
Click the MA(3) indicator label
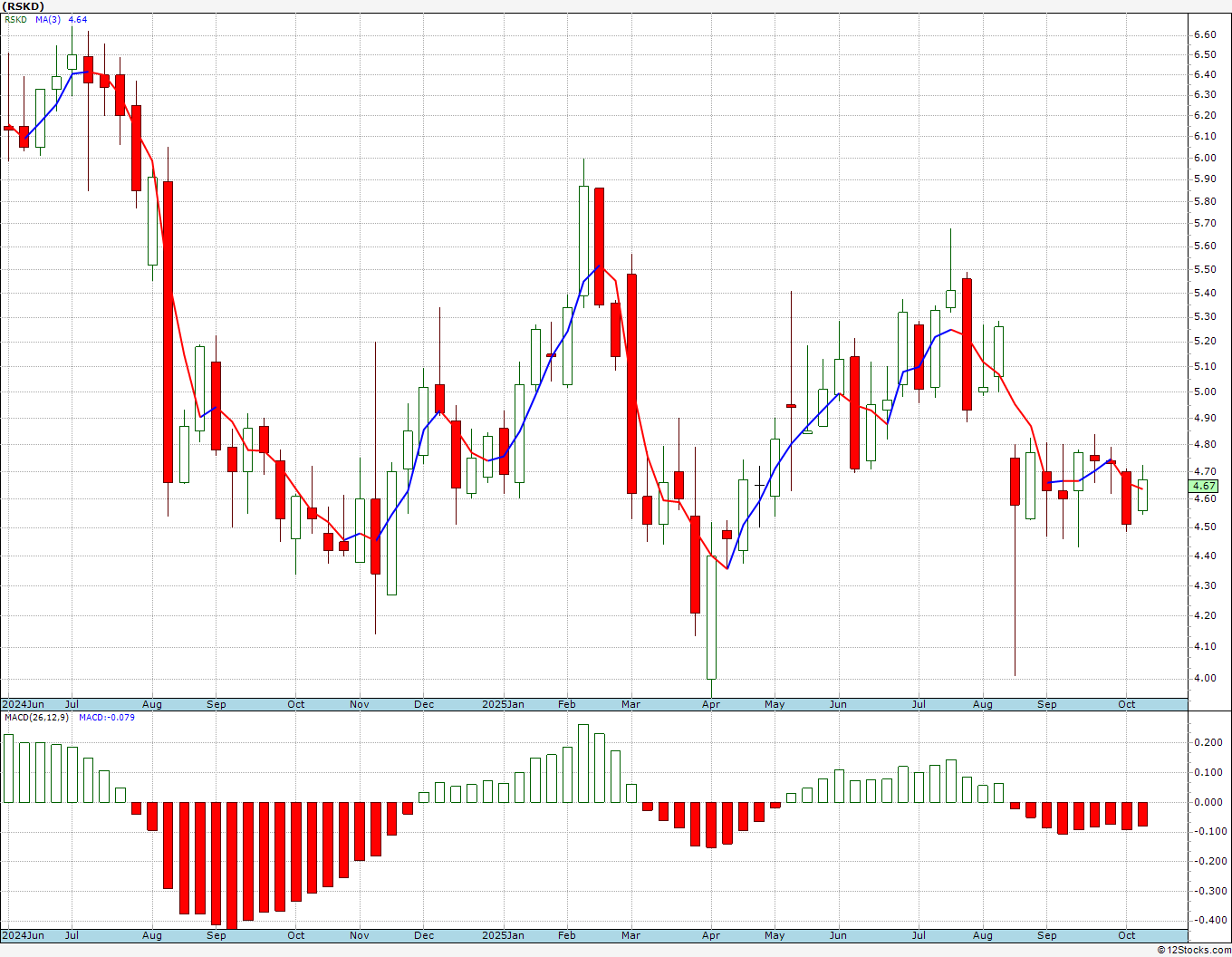(x=48, y=19)
